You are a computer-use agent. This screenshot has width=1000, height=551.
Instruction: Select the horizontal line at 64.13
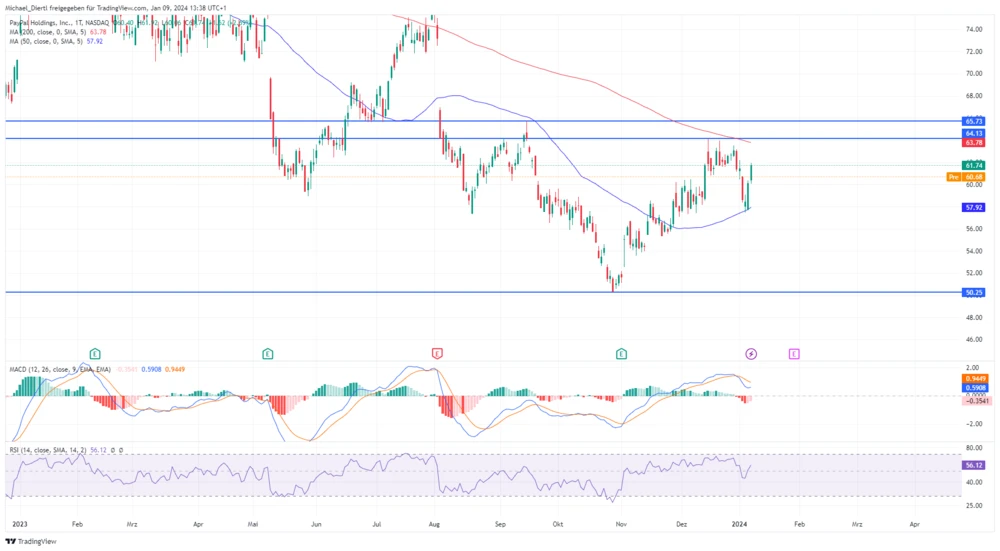[483, 138]
